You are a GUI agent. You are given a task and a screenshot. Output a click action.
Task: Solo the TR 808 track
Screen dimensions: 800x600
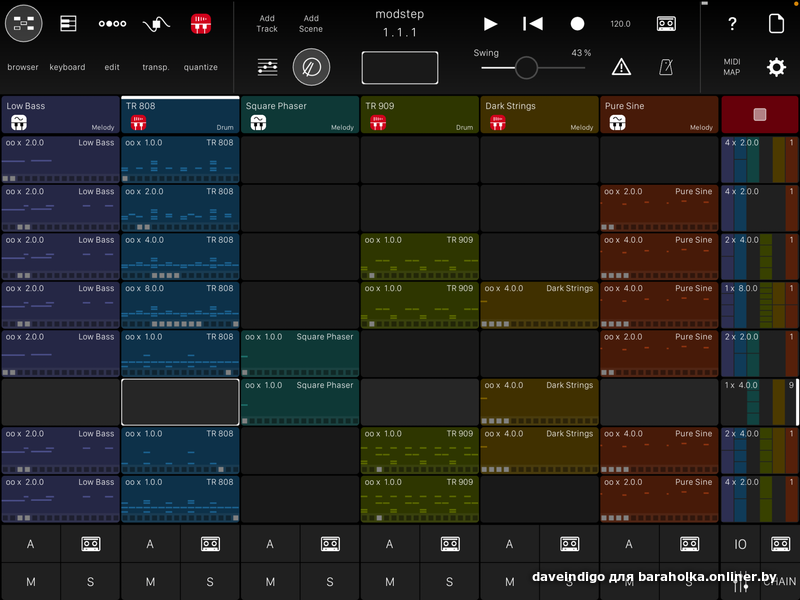pyautogui.click(x=210, y=582)
